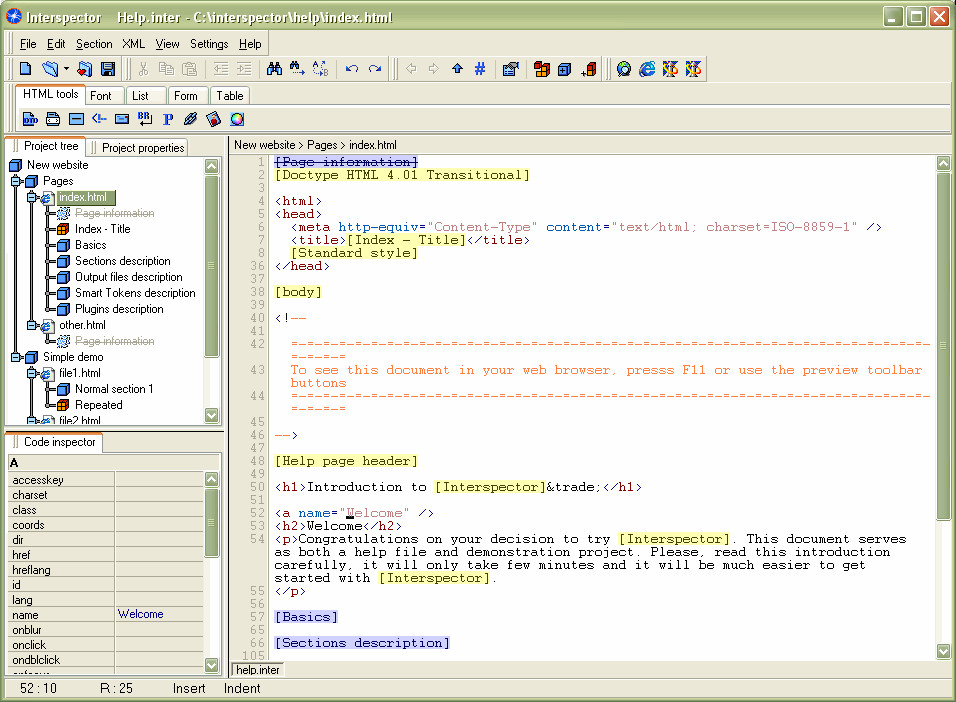Image resolution: width=956 pixels, height=702 pixels.
Task: Click the name attribute value Welcome
Action: coord(160,614)
